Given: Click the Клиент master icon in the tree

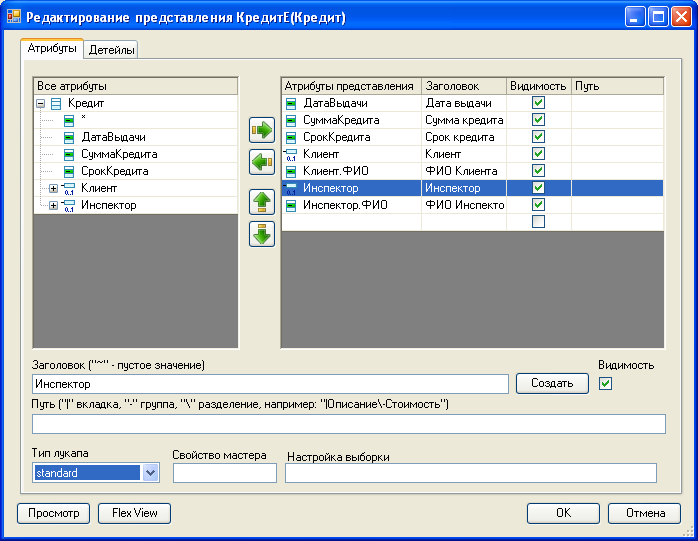Looking at the screenshot, I should (x=69, y=189).
